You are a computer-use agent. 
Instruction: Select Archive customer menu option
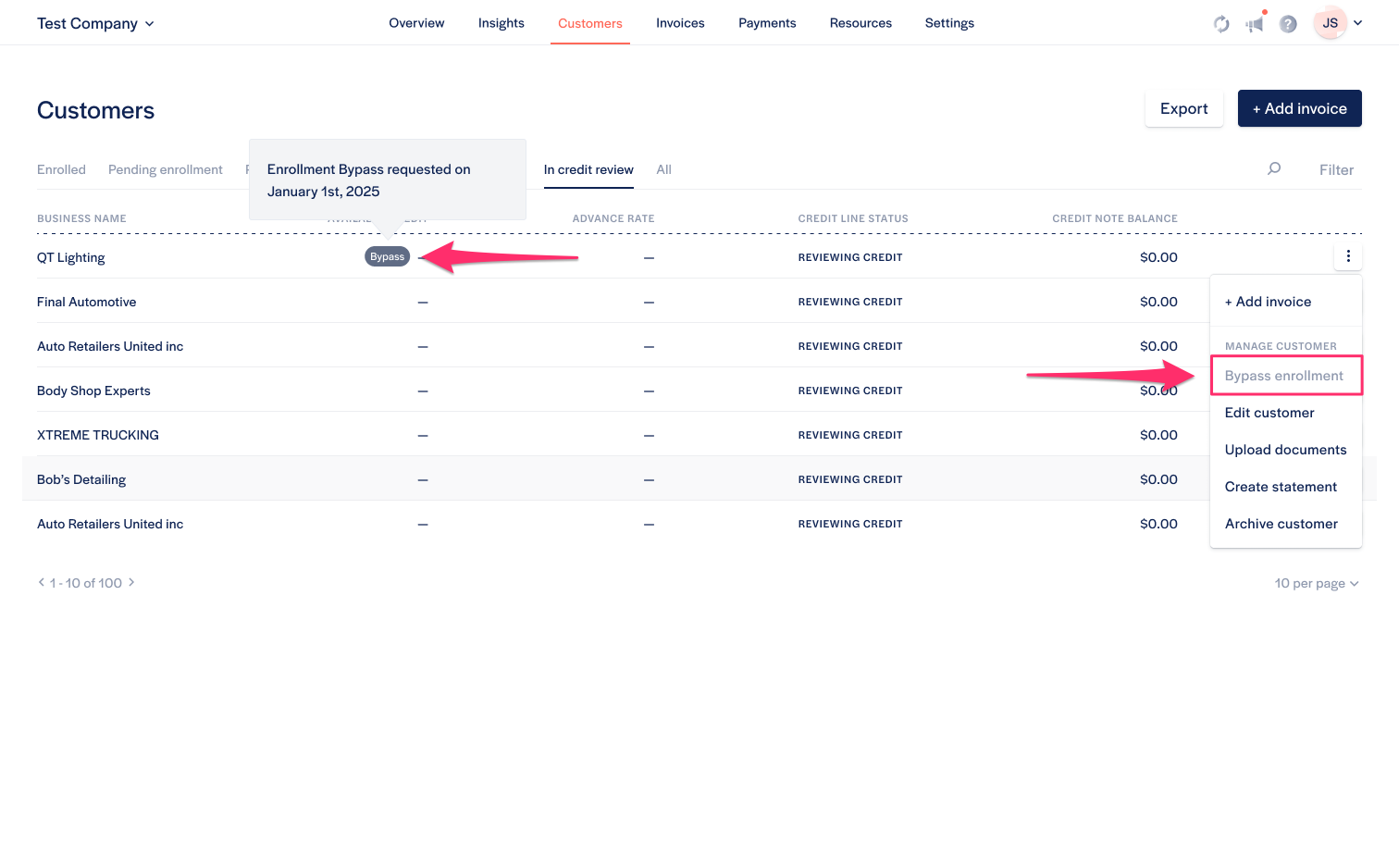click(x=1281, y=524)
